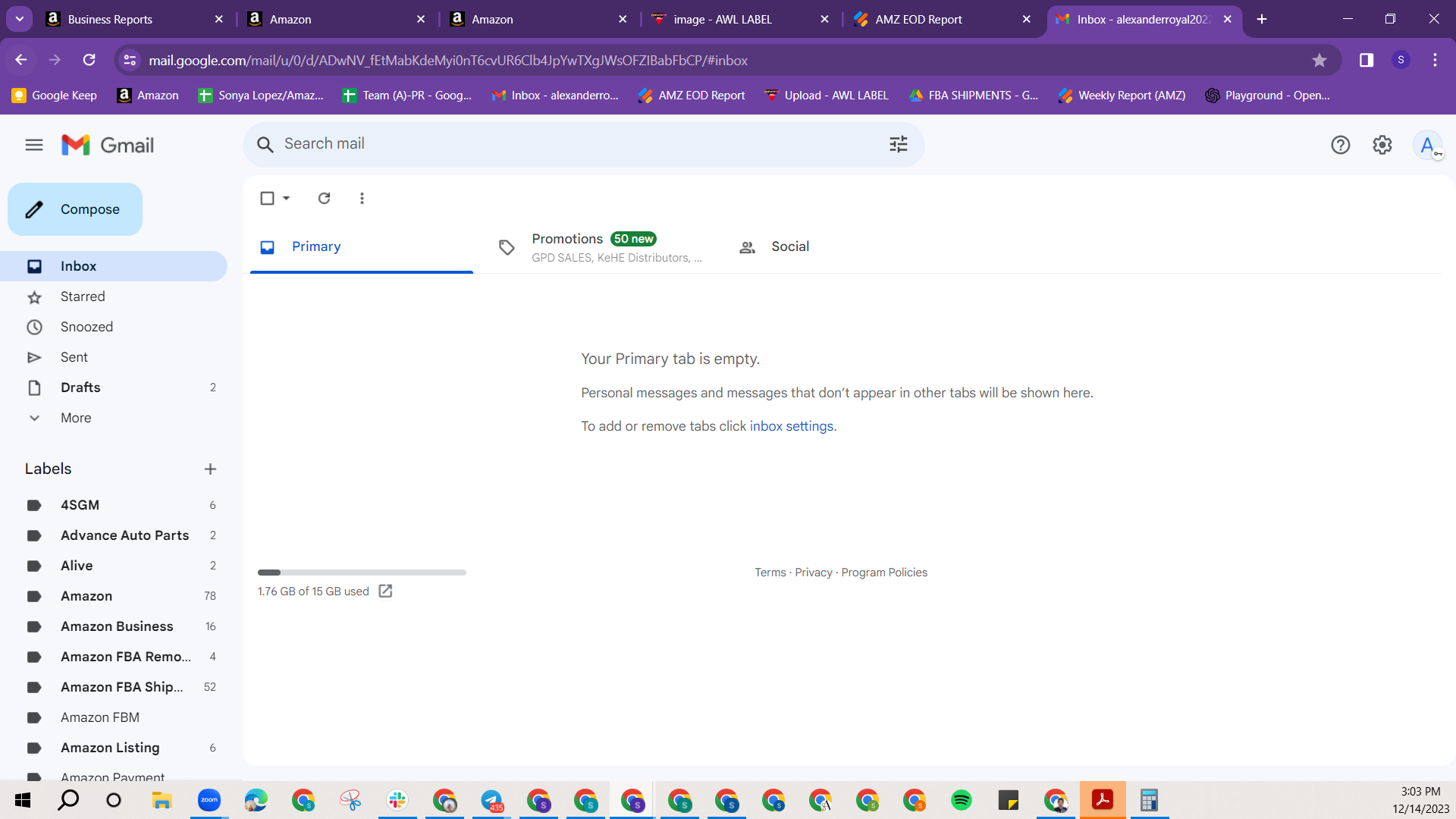
Task: Open Adobe Acrobat from the taskbar
Action: (1103, 800)
